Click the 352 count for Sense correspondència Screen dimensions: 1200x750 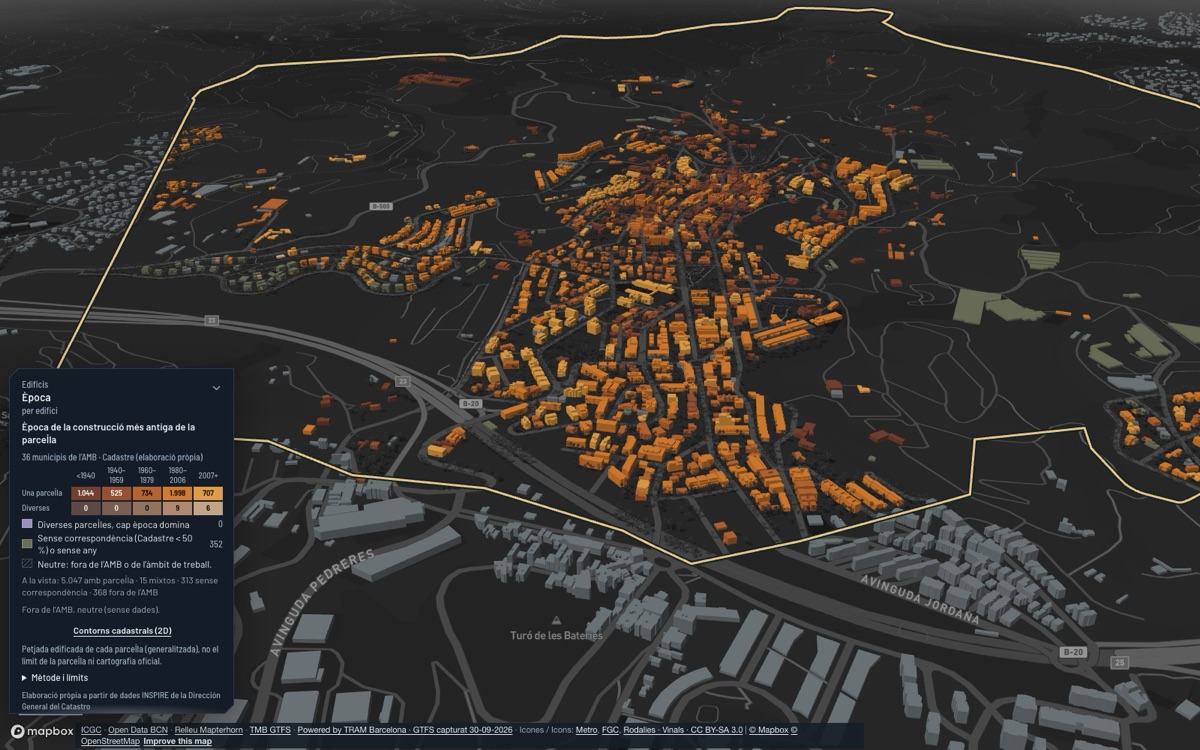click(x=215, y=544)
